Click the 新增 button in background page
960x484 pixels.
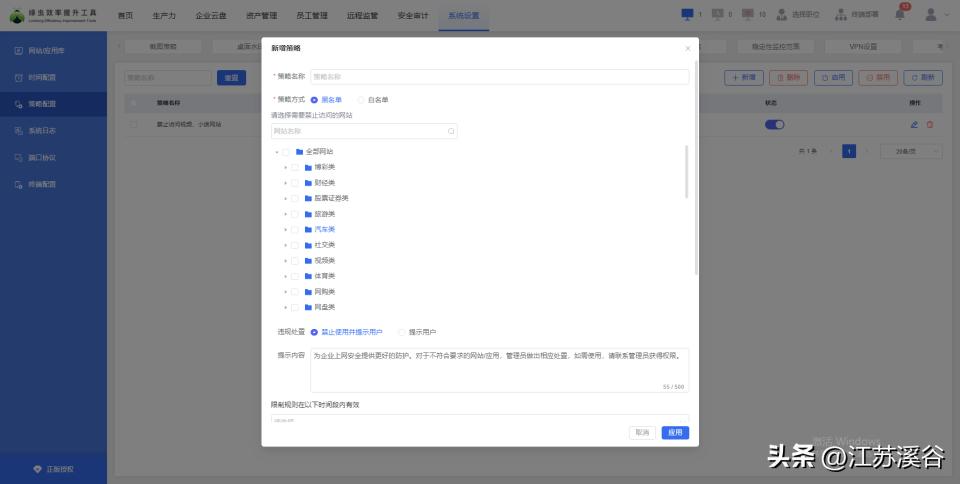pos(744,78)
